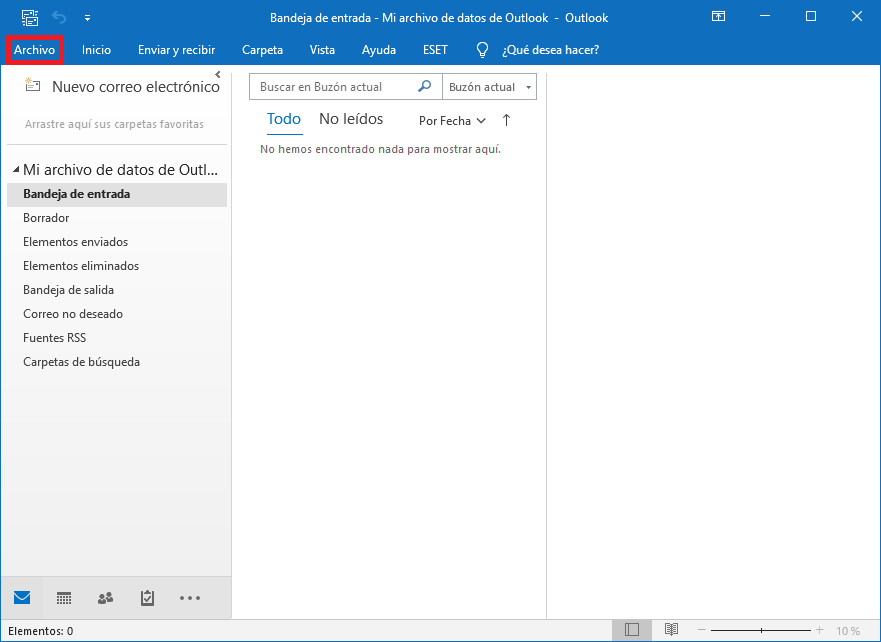Open the Calendar view icon

pos(64,598)
